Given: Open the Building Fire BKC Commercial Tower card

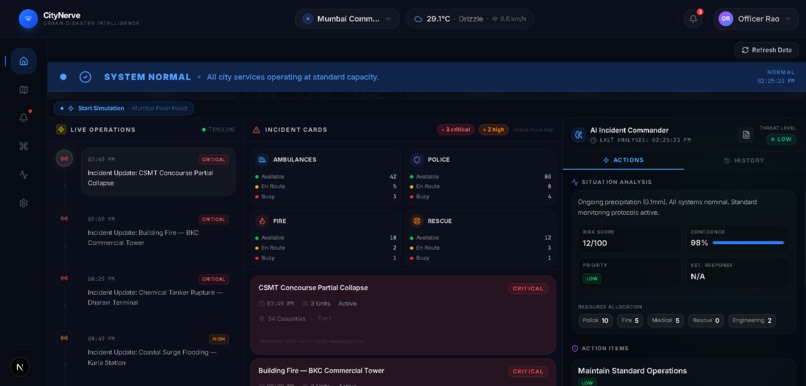Looking at the screenshot, I should coord(403,373).
